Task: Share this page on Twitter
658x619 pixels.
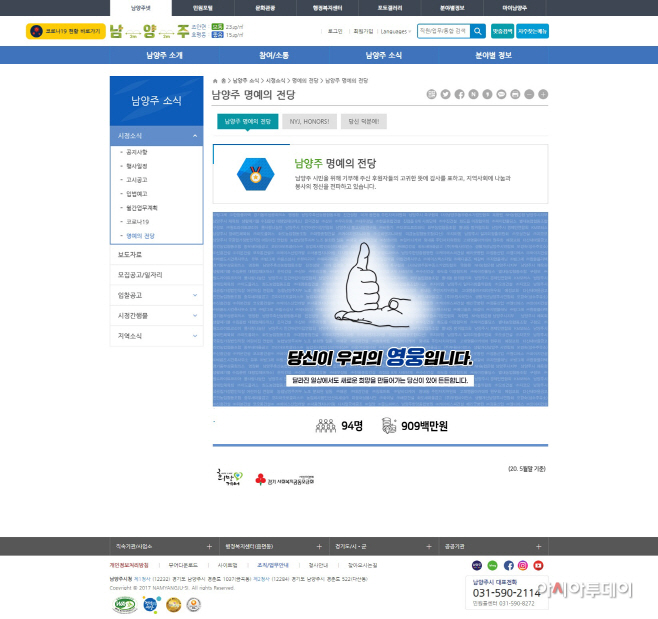Action: point(446,94)
